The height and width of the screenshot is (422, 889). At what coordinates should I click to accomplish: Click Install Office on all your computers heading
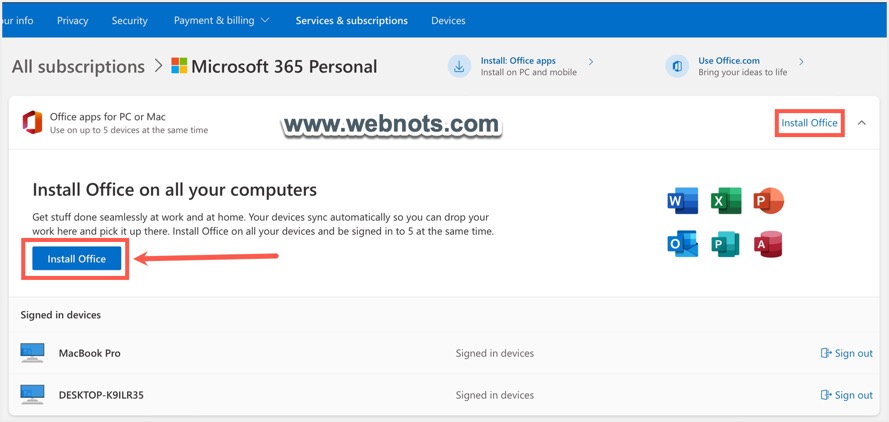[x=175, y=189]
